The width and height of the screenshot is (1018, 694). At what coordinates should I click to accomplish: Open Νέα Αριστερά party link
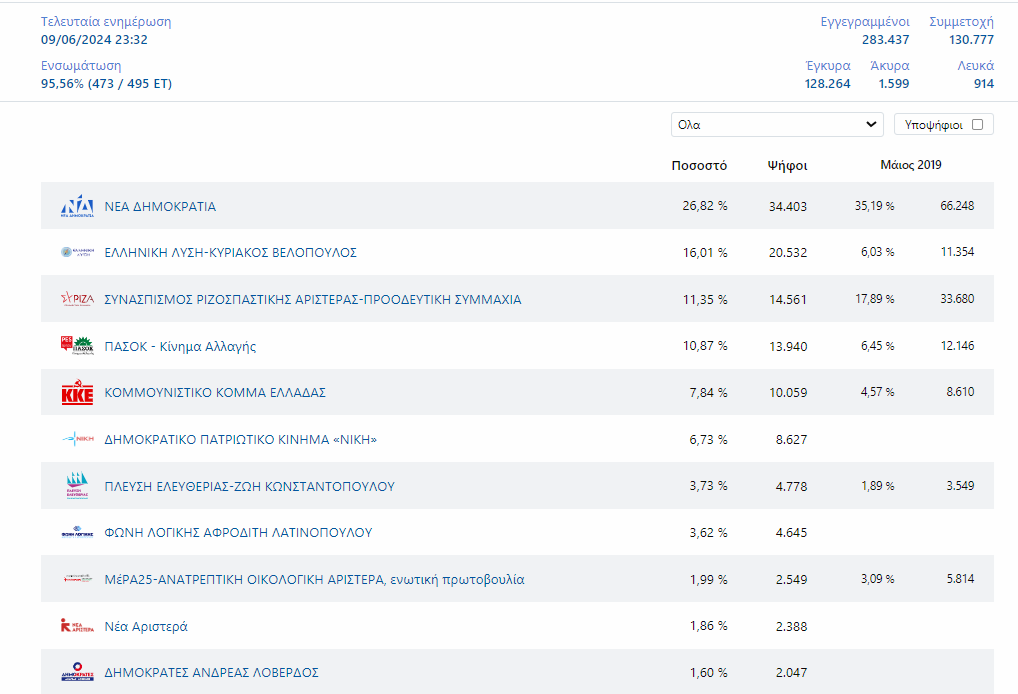(146, 626)
